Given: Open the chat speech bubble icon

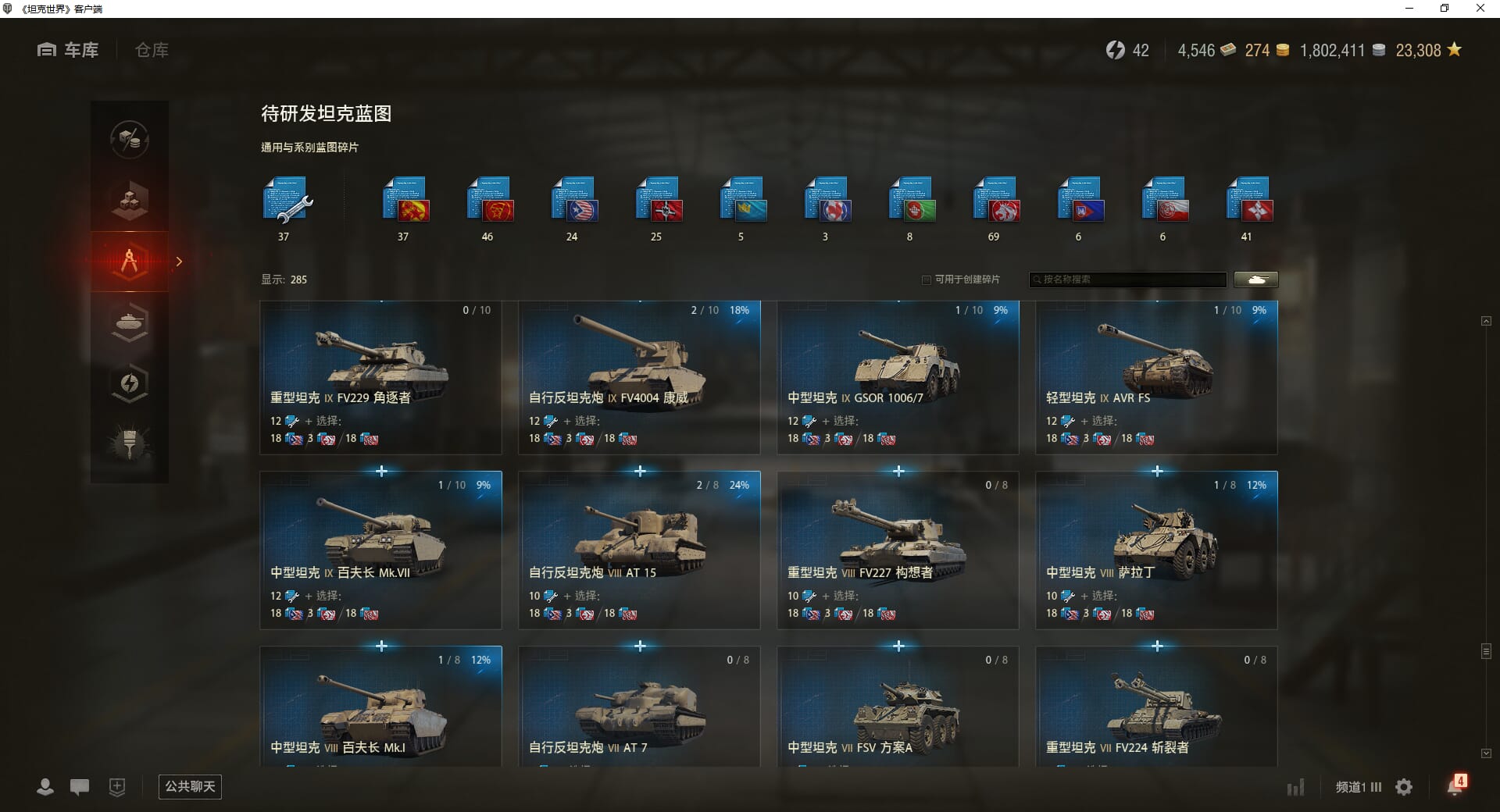Looking at the screenshot, I should (80, 787).
